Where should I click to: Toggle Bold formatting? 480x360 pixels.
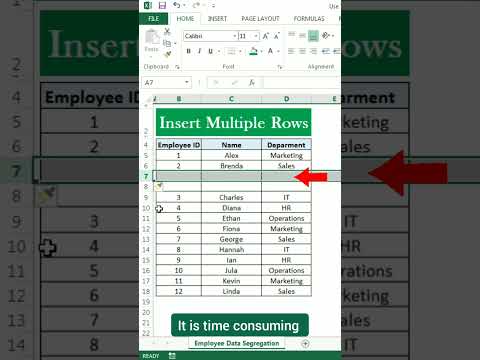(x=188, y=51)
